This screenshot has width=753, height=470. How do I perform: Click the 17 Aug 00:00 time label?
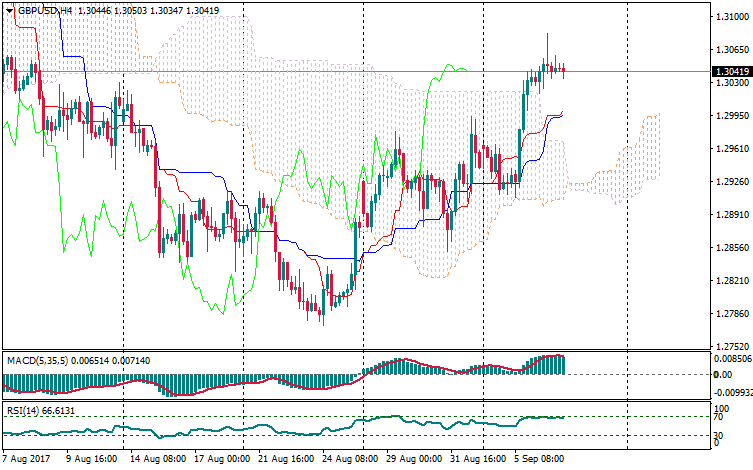[222, 459]
